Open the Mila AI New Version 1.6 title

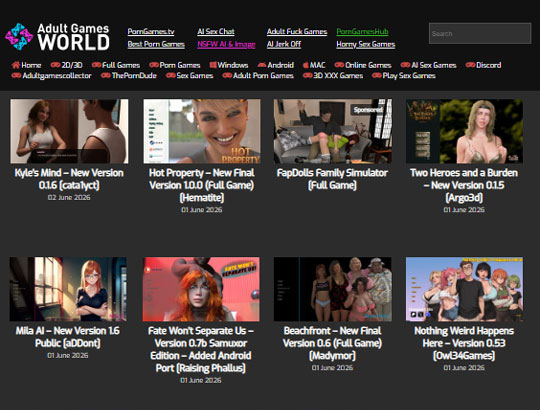tap(68, 337)
